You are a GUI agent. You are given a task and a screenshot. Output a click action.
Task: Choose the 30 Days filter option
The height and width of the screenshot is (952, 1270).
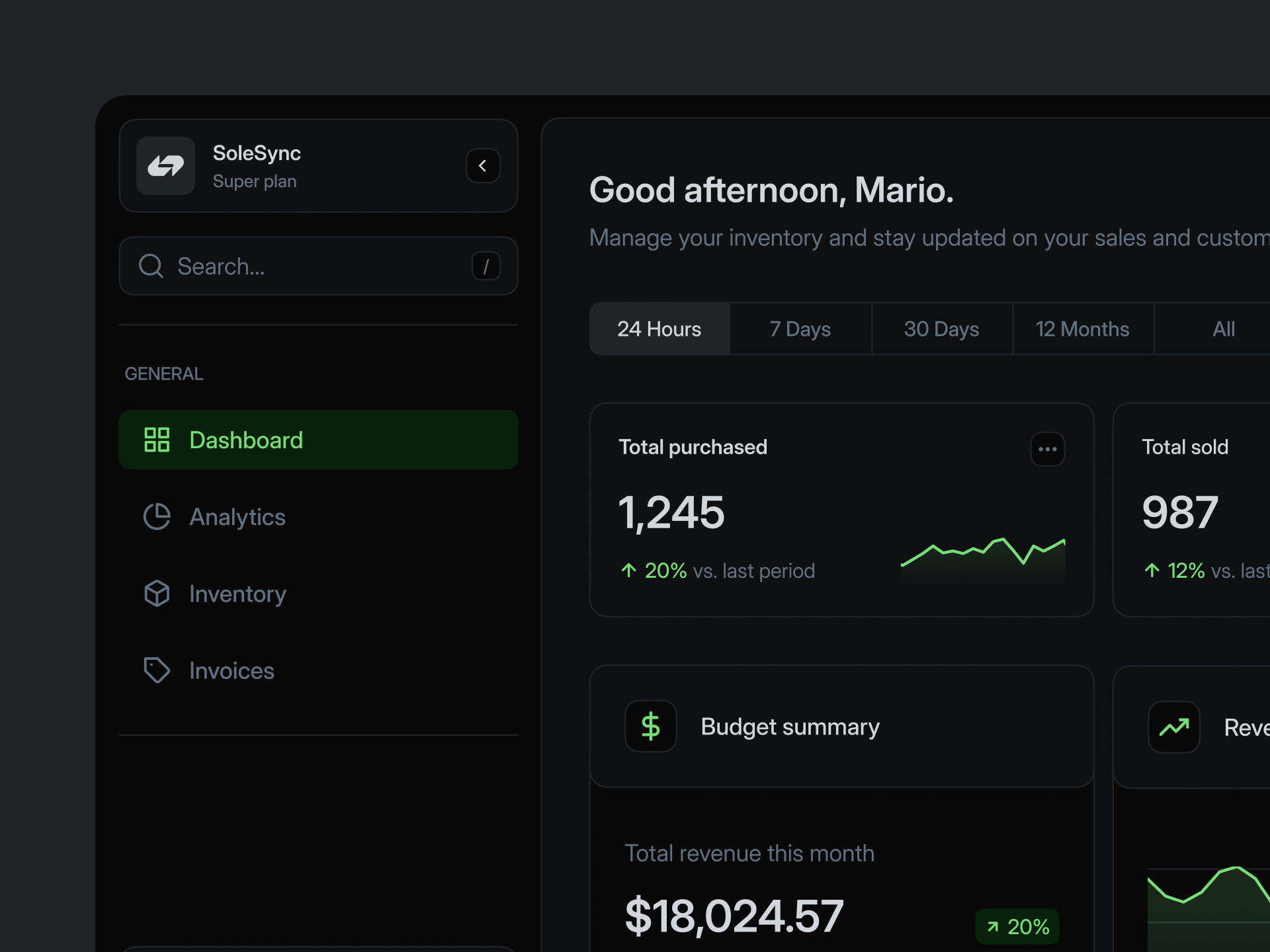click(x=942, y=329)
